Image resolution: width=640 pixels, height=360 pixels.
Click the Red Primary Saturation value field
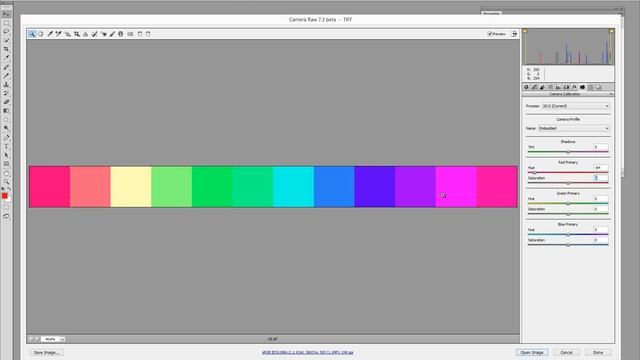pyautogui.click(x=601, y=178)
